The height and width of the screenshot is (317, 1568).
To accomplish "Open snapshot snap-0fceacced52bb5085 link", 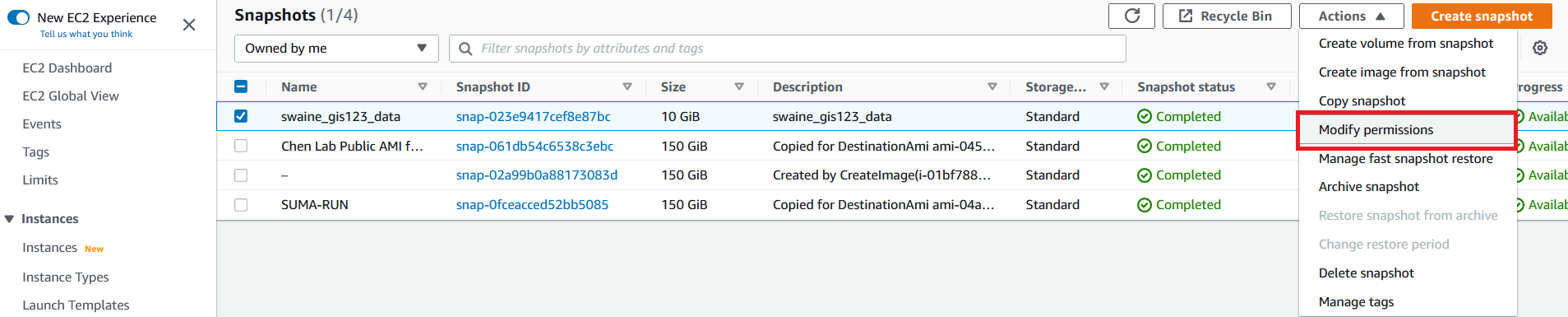I will click(x=532, y=205).
